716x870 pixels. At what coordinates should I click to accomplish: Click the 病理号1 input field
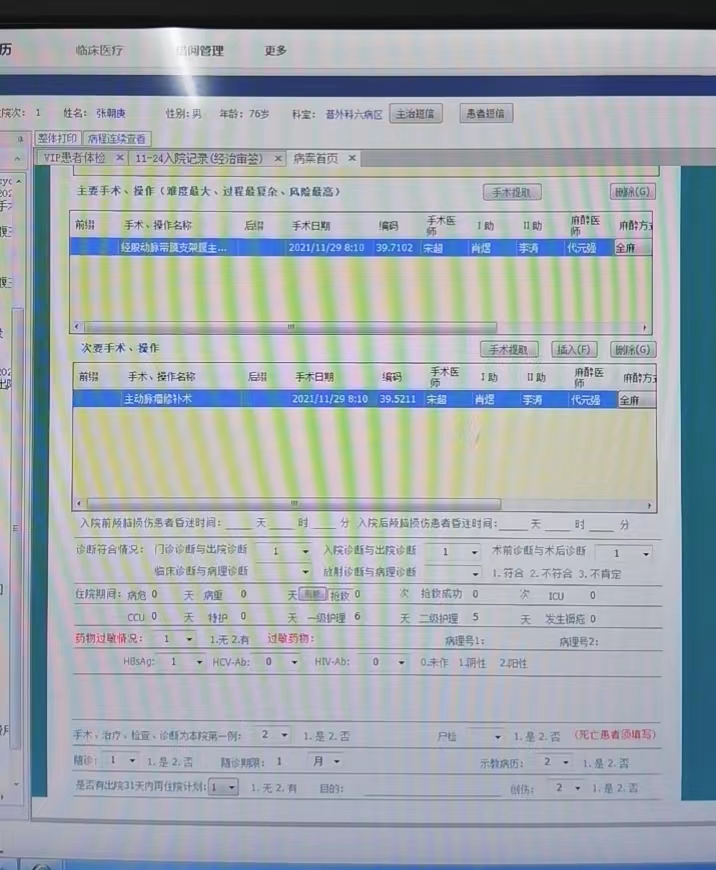click(x=521, y=641)
